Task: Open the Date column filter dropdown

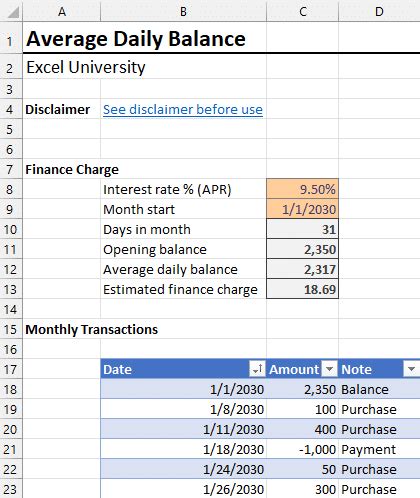Action: coord(257,369)
